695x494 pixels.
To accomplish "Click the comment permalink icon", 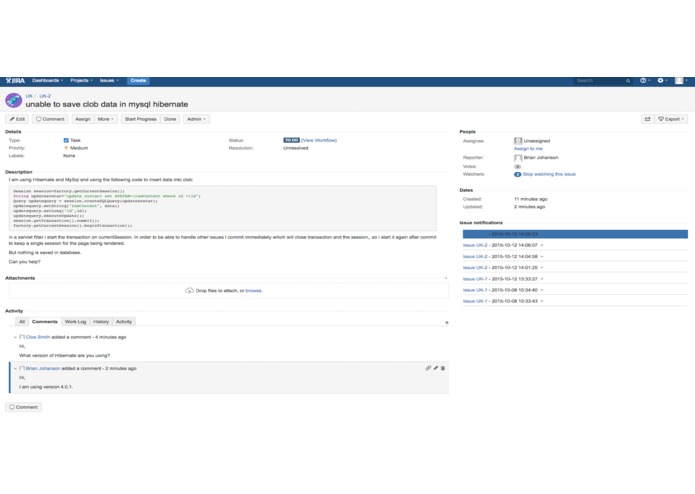I will pyautogui.click(x=428, y=368).
